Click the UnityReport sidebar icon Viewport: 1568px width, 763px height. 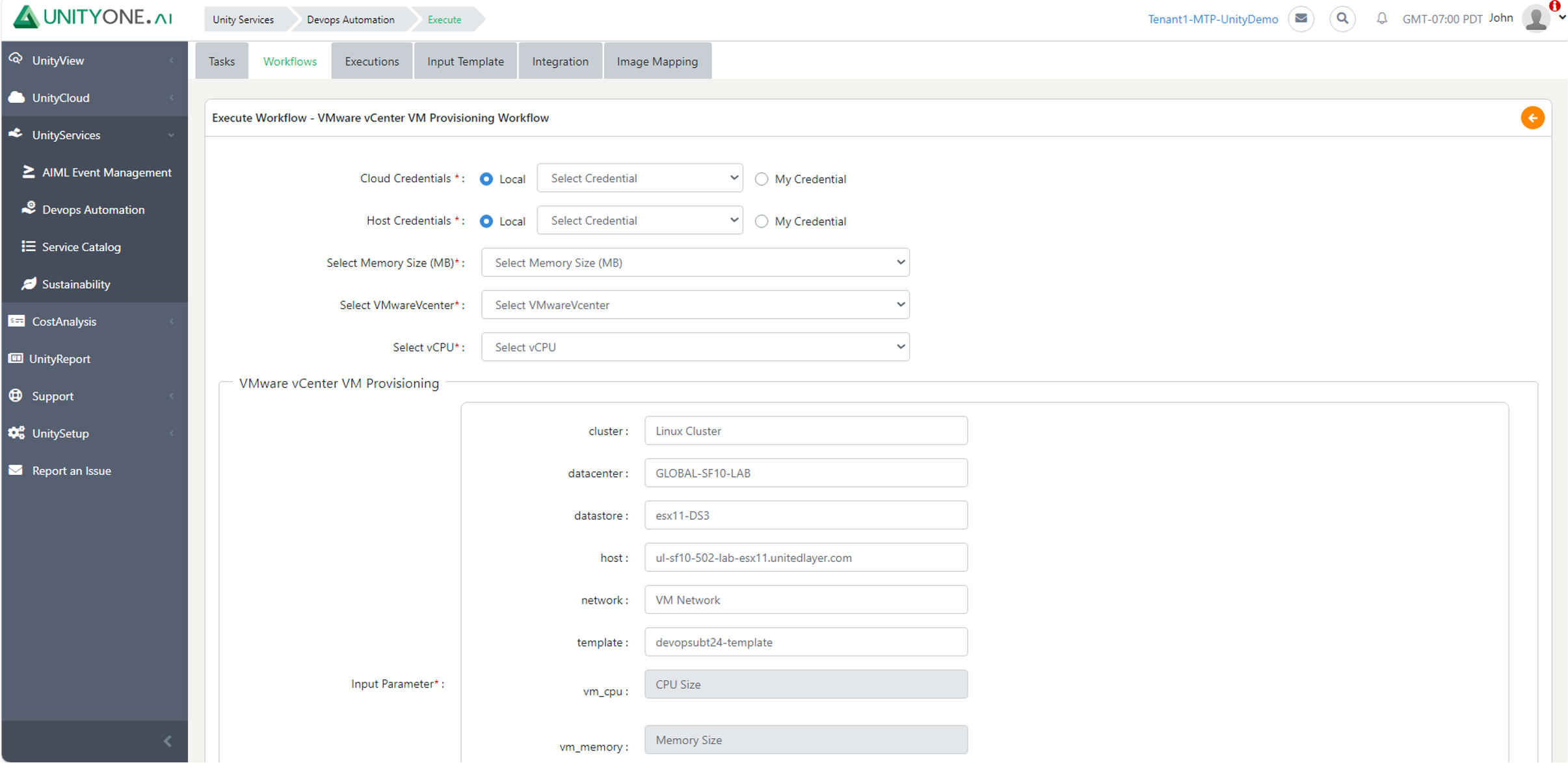click(16, 358)
